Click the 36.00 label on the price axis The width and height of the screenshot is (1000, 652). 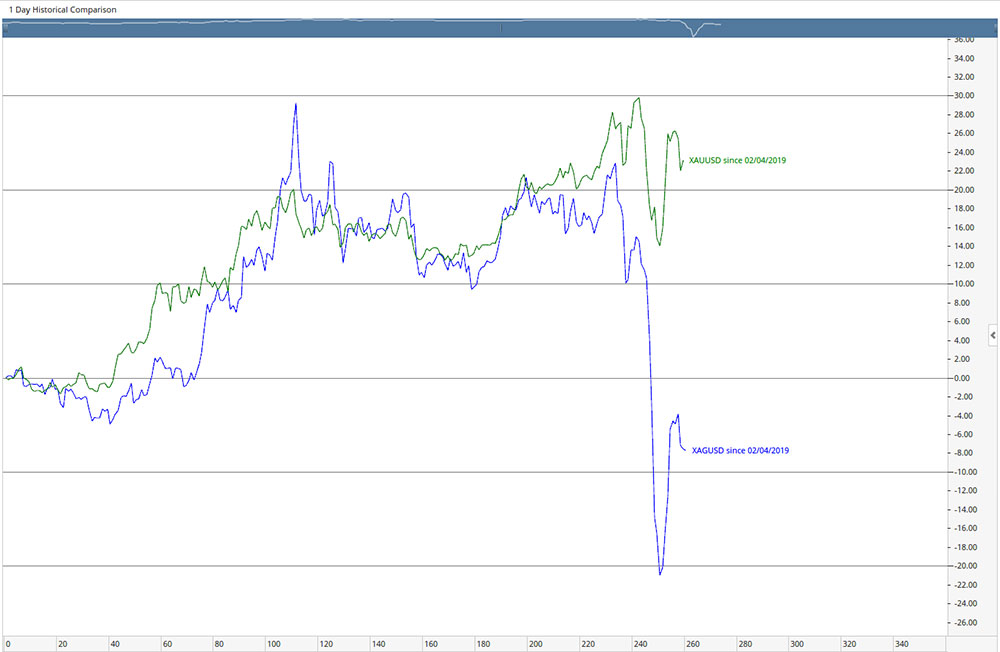pyautogui.click(x=961, y=40)
